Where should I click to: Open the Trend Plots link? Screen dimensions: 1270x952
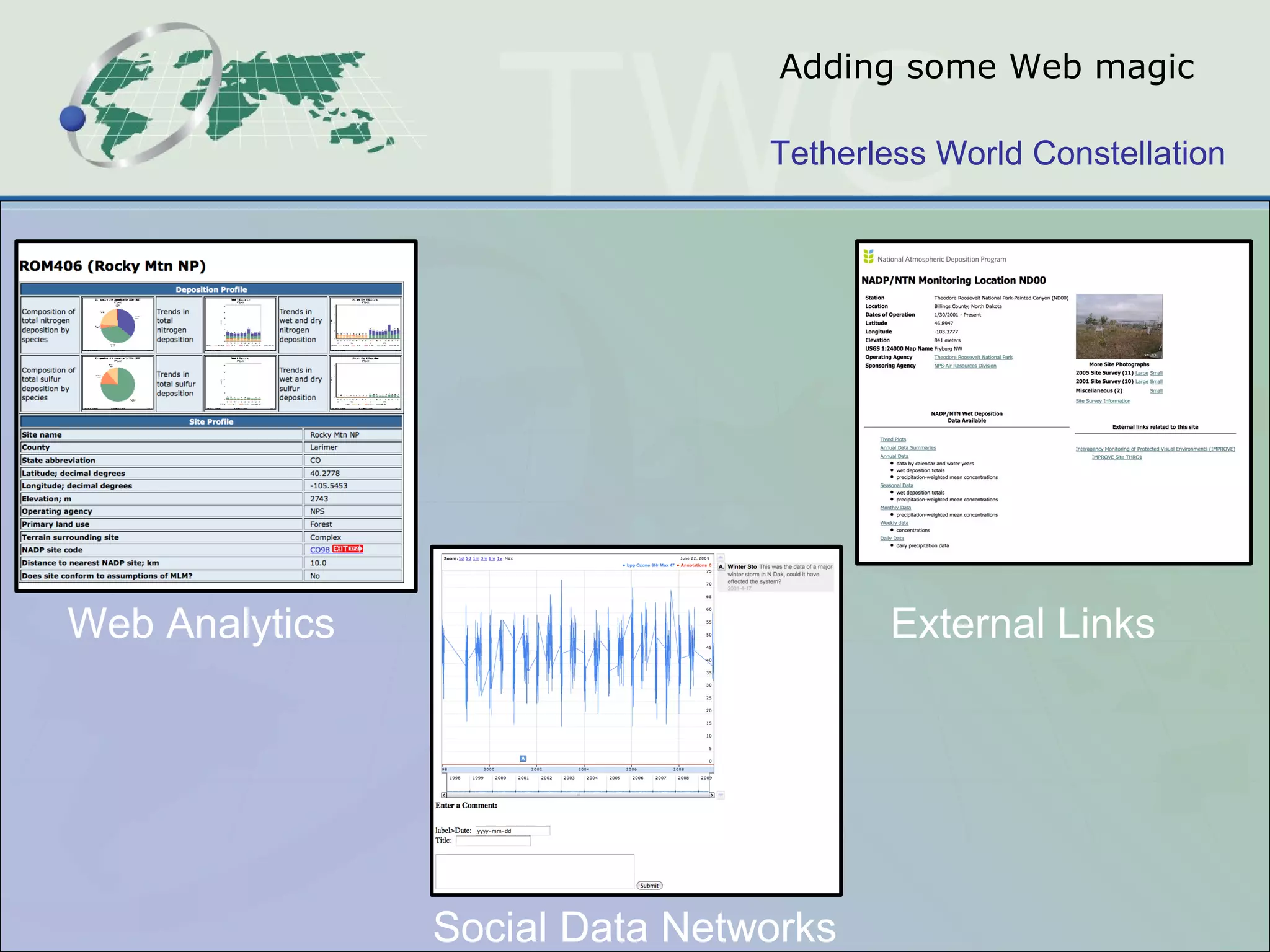[x=893, y=439]
